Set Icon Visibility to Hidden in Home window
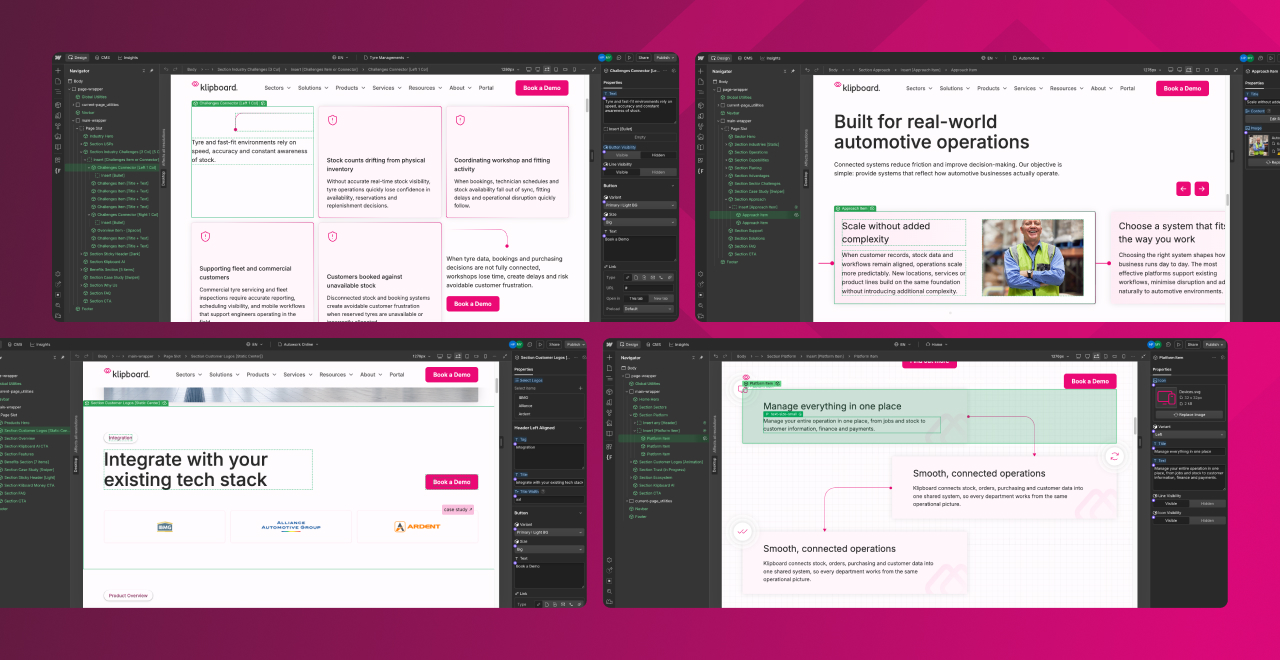This screenshot has width=1280, height=660. click(x=1207, y=520)
